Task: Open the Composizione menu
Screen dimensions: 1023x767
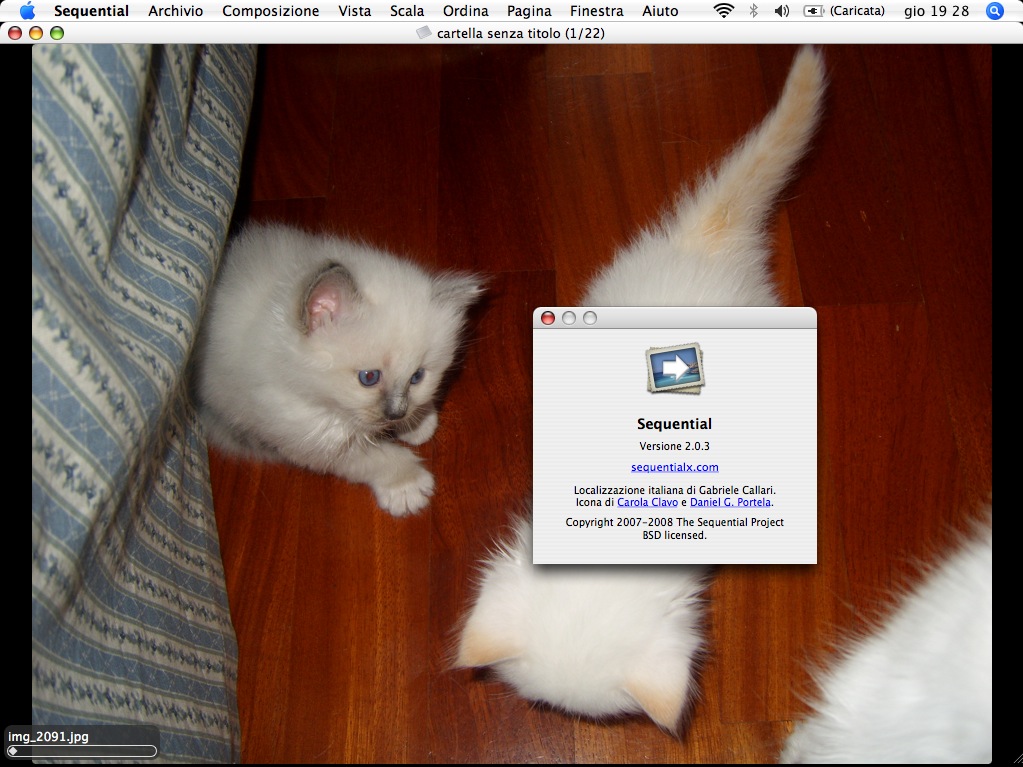Action: pos(271,11)
